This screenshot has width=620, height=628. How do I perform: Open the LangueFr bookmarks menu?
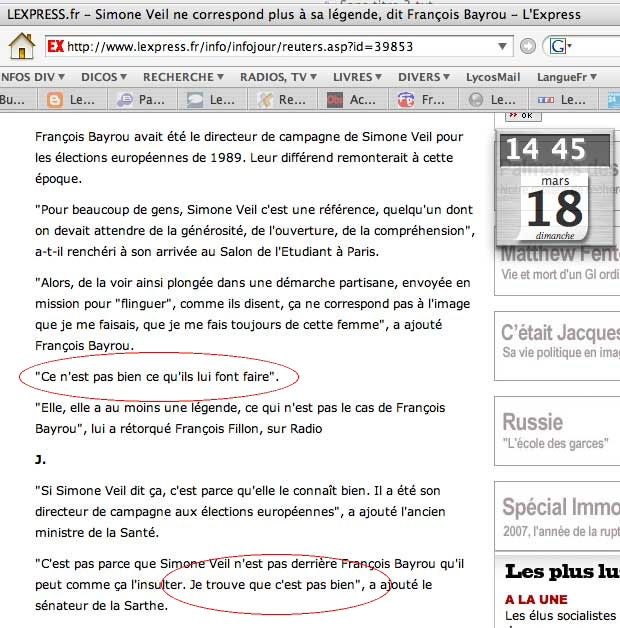[567, 77]
